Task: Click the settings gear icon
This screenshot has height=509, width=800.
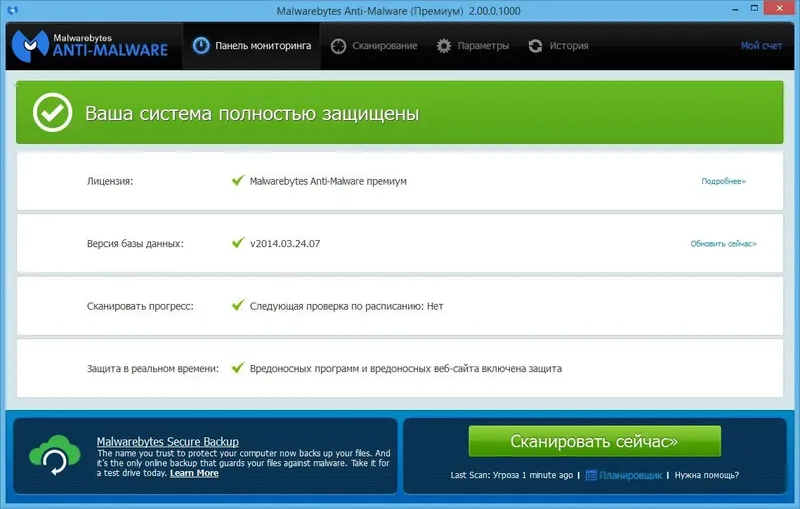Action: 444,46
